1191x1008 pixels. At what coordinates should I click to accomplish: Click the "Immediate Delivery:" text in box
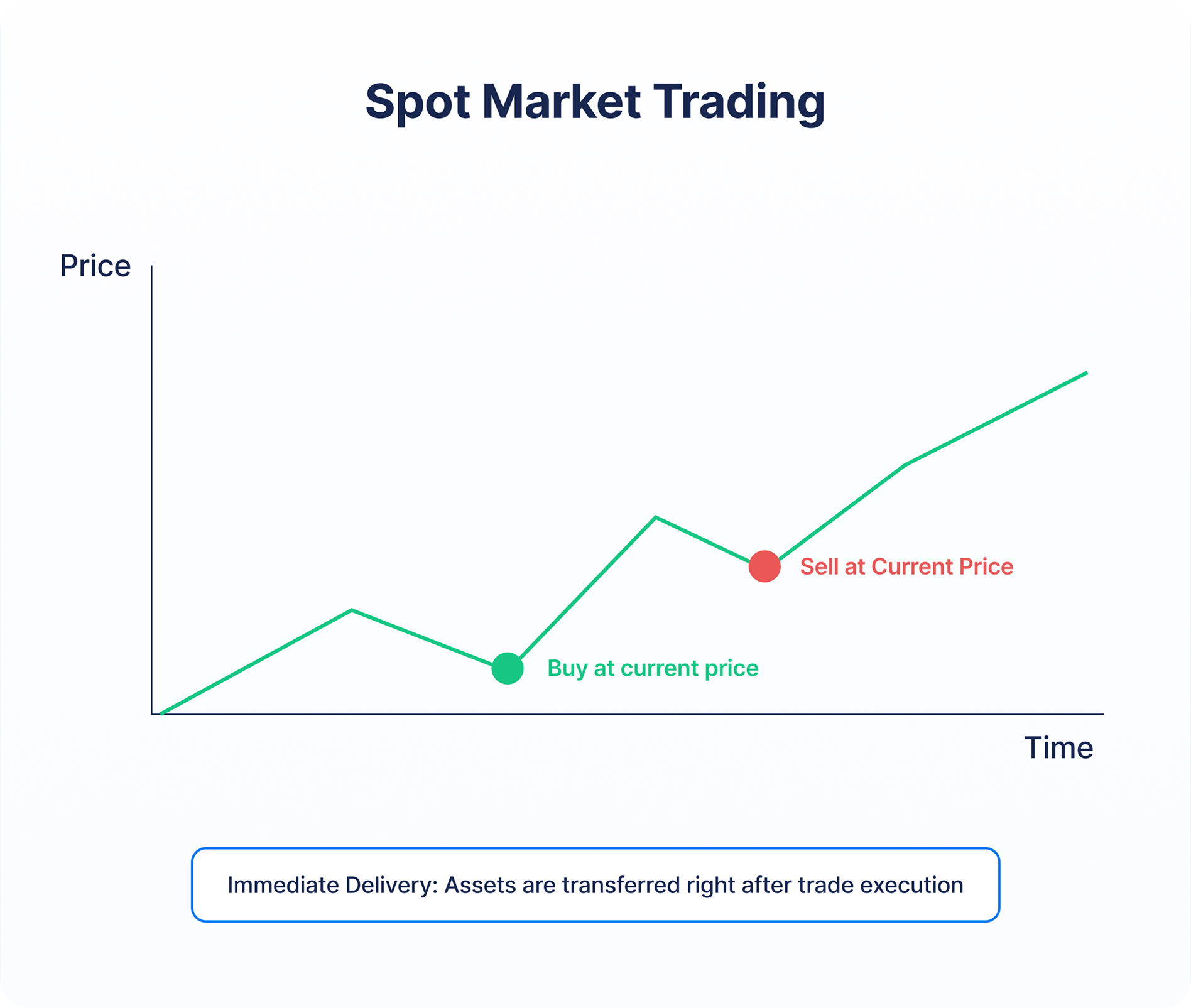332,885
